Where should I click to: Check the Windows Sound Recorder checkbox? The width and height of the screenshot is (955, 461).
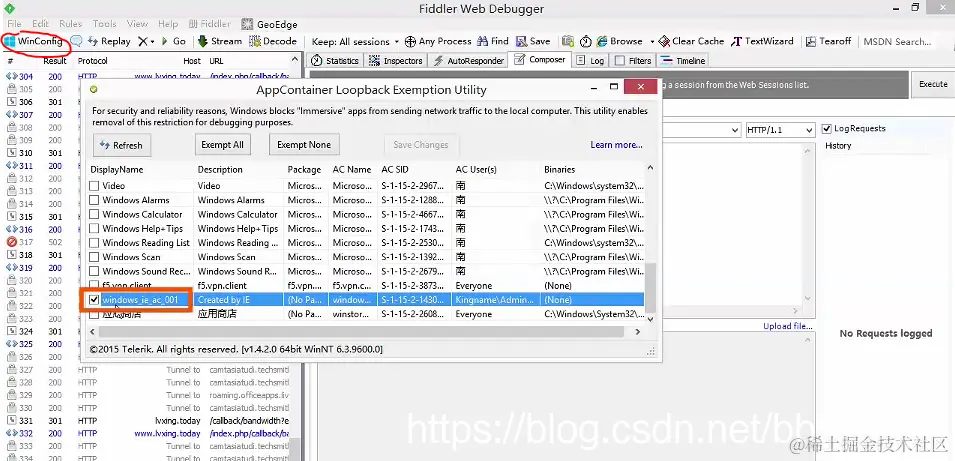pos(94,271)
